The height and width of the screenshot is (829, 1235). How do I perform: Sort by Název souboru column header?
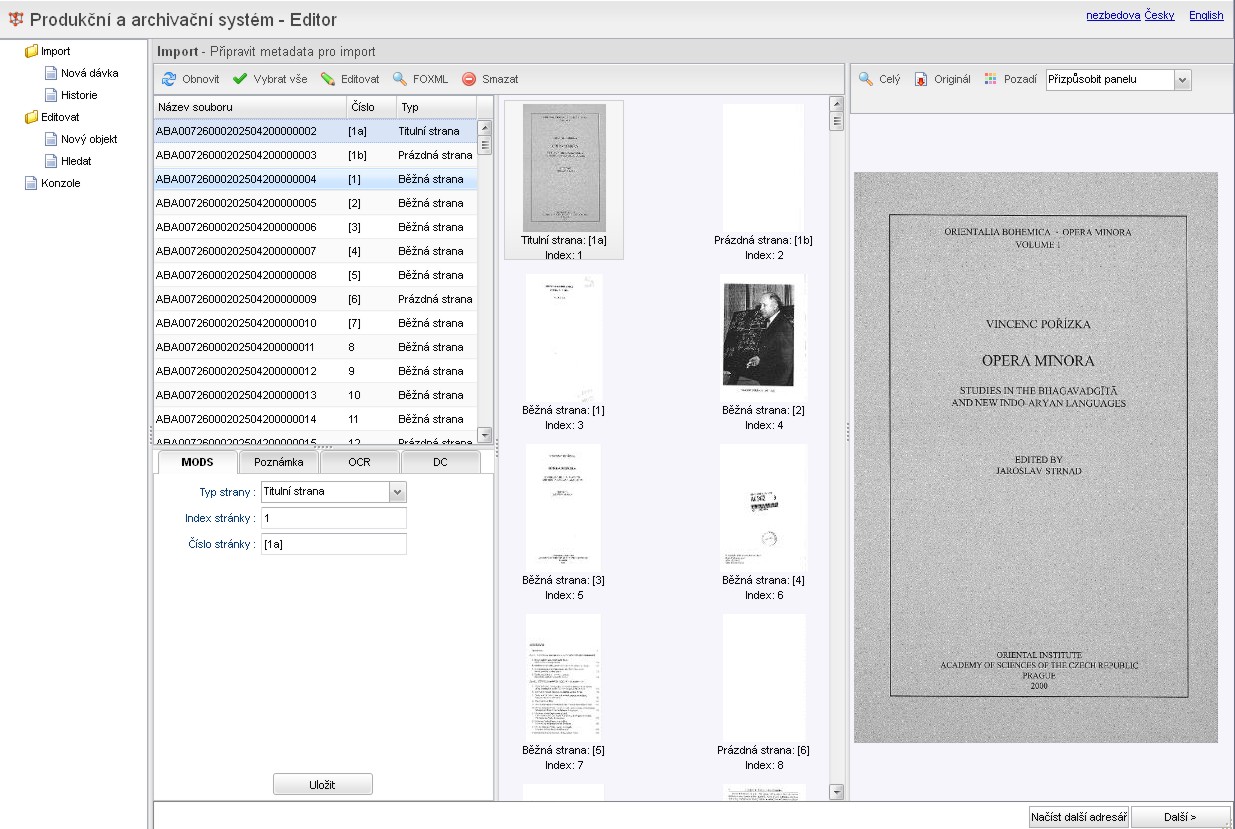coord(250,107)
